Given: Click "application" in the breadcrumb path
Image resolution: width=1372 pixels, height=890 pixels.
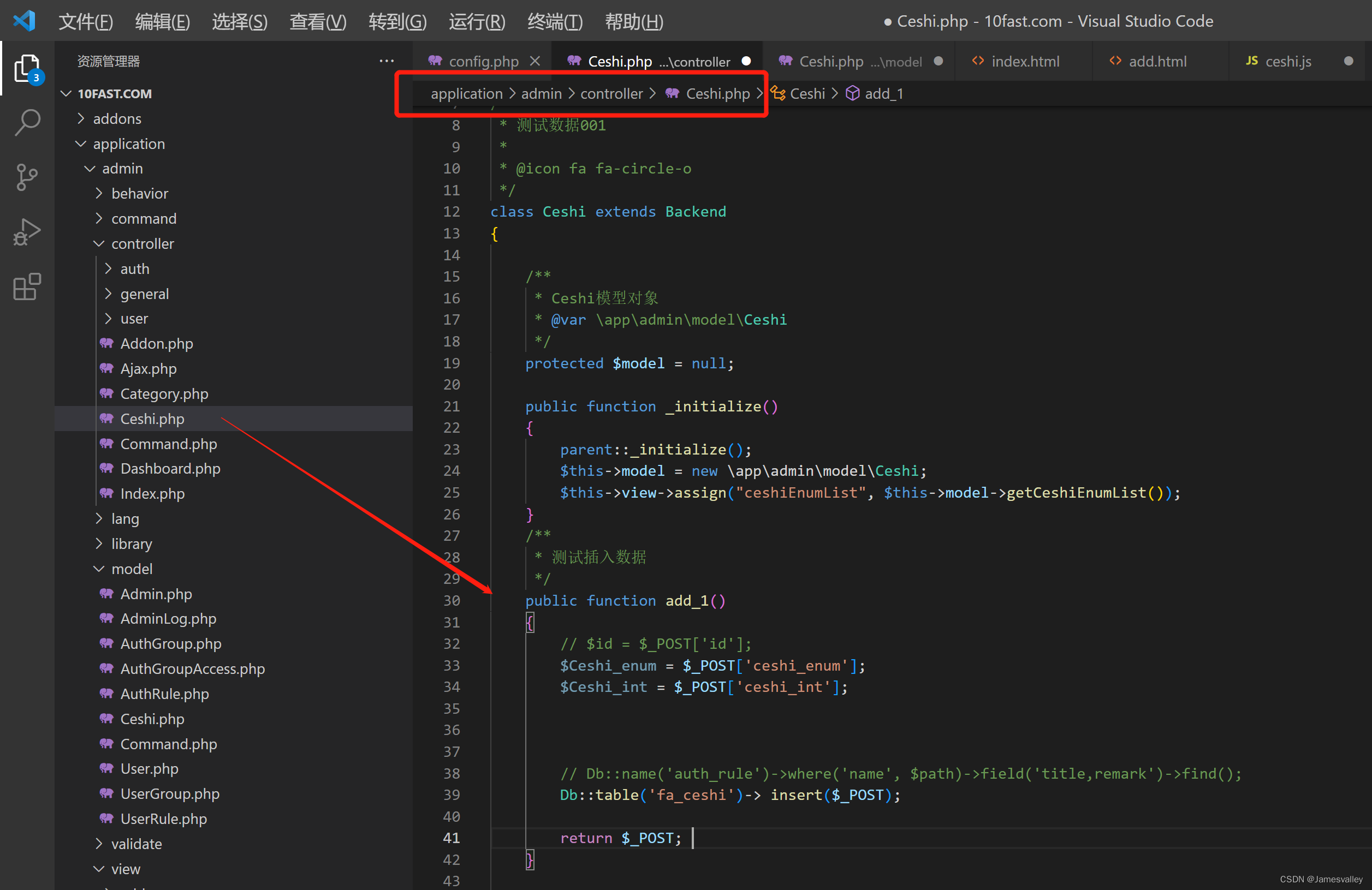Looking at the screenshot, I should 467,93.
